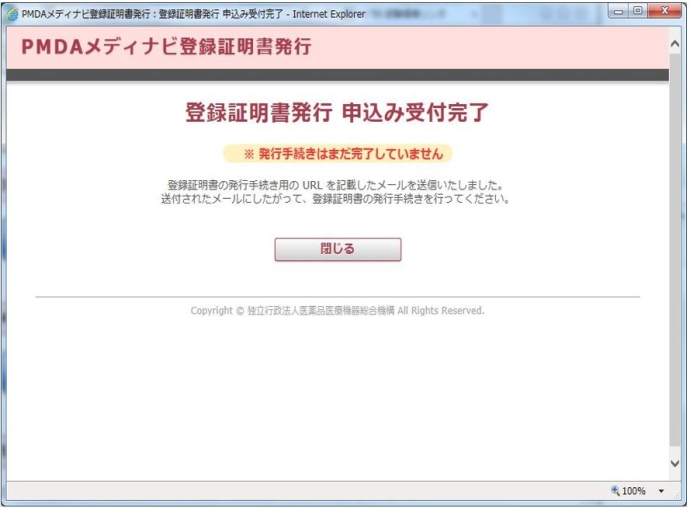
Task: Click the line starting 登録証明書の発行手続き用の URL
Action: coord(335,185)
